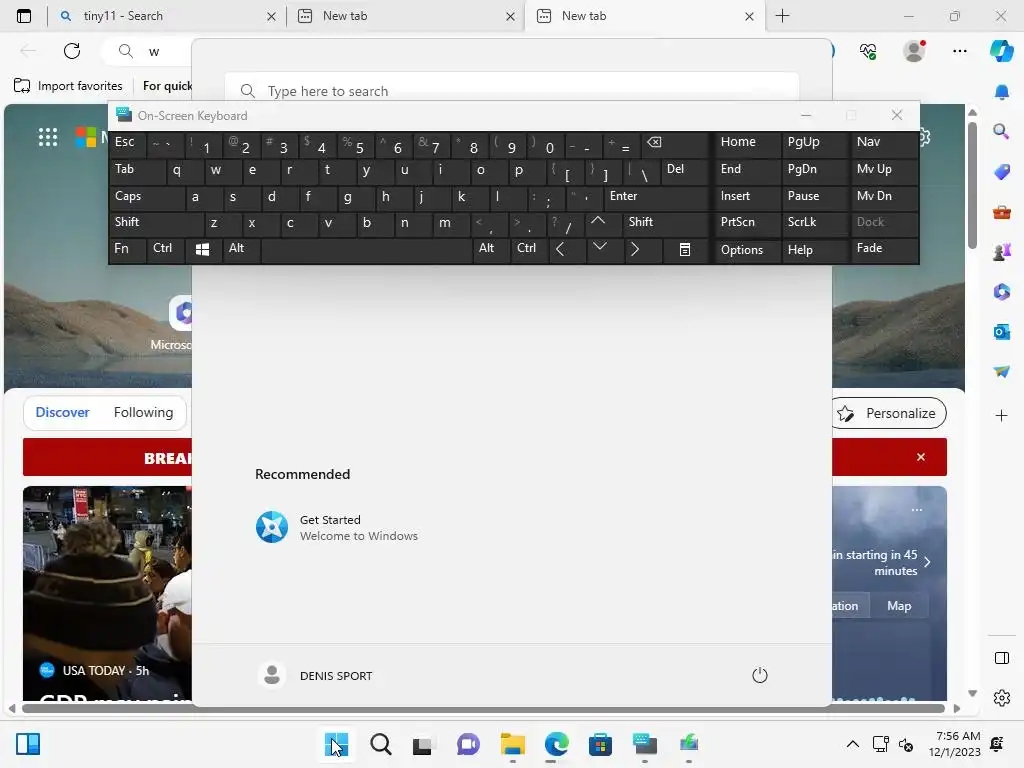Viewport: 1024px width, 768px height.
Task: Open the USA TODAY news thumbnail
Action: 108,593
